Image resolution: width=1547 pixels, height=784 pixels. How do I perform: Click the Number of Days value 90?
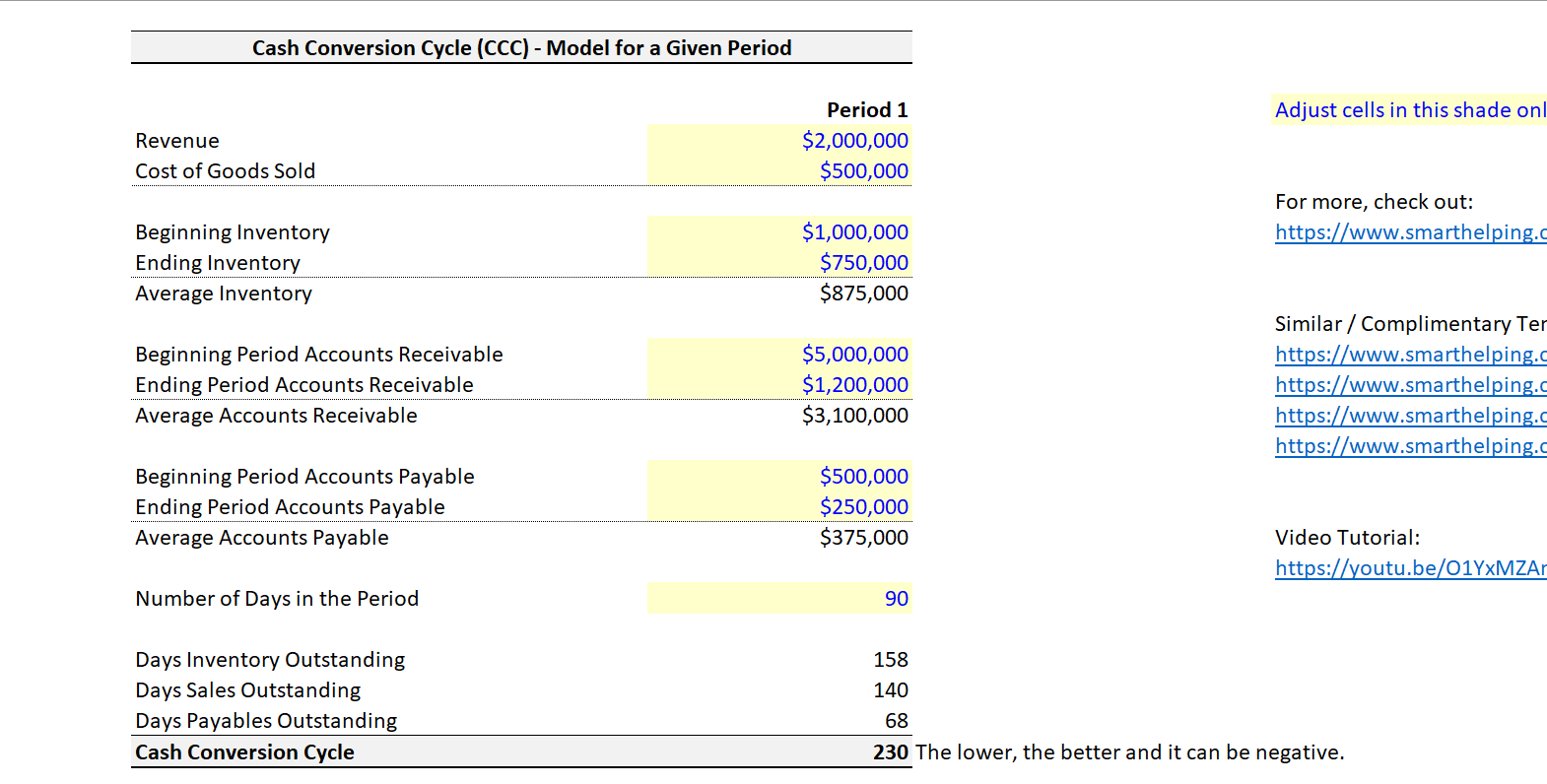[779, 598]
